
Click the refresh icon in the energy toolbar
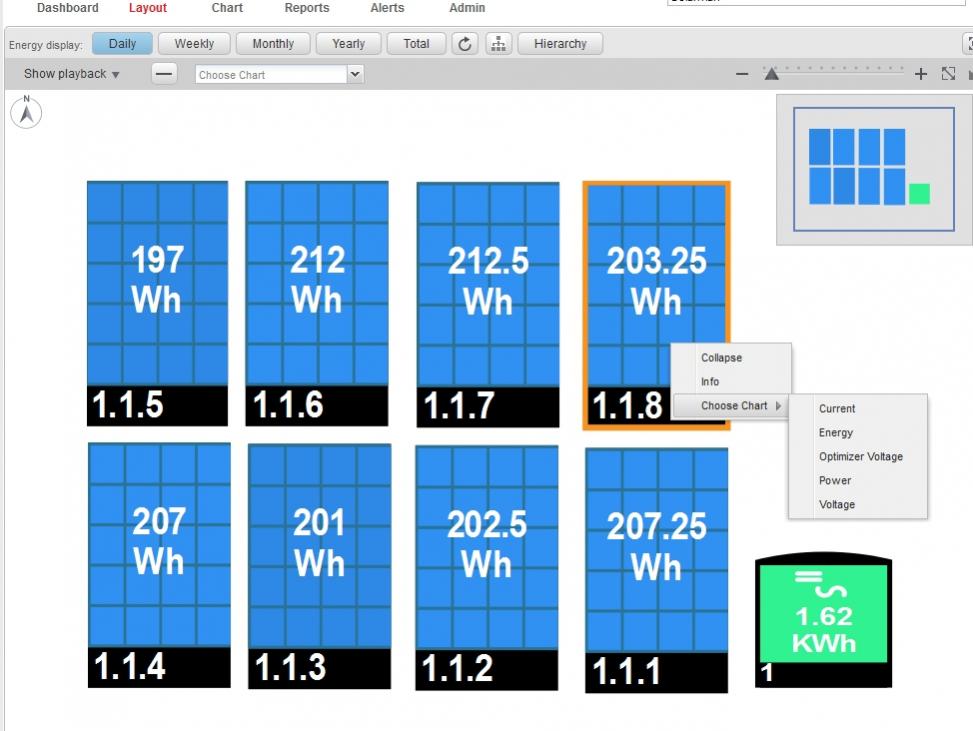coord(465,44)
